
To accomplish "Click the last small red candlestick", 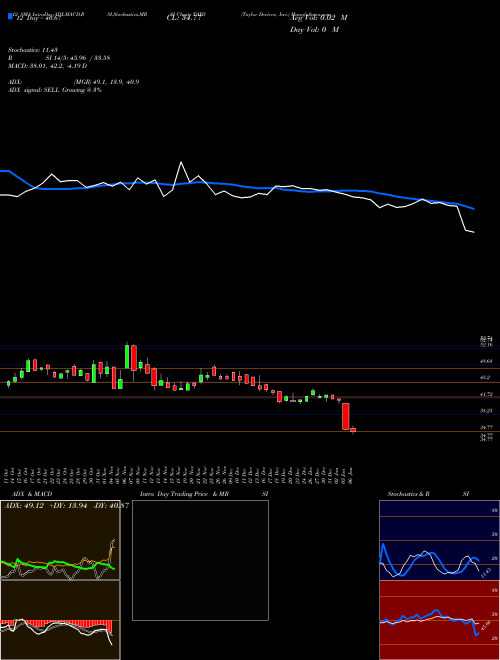I will click(353, 430).
